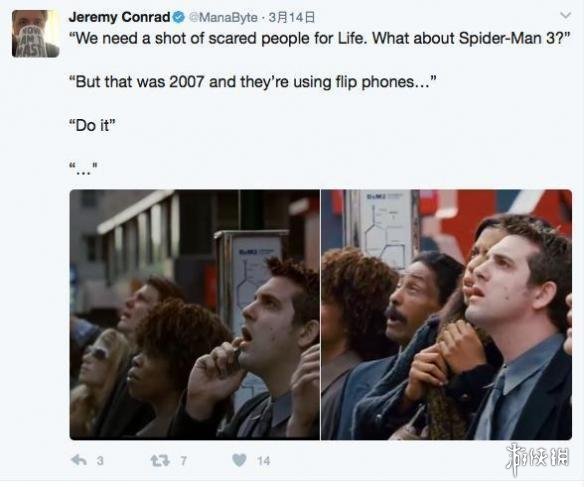The height and width of the screenshot is (487, 584).
Task: Click the reply count 3
Action: pyautogui.click(x=100, y=461)
